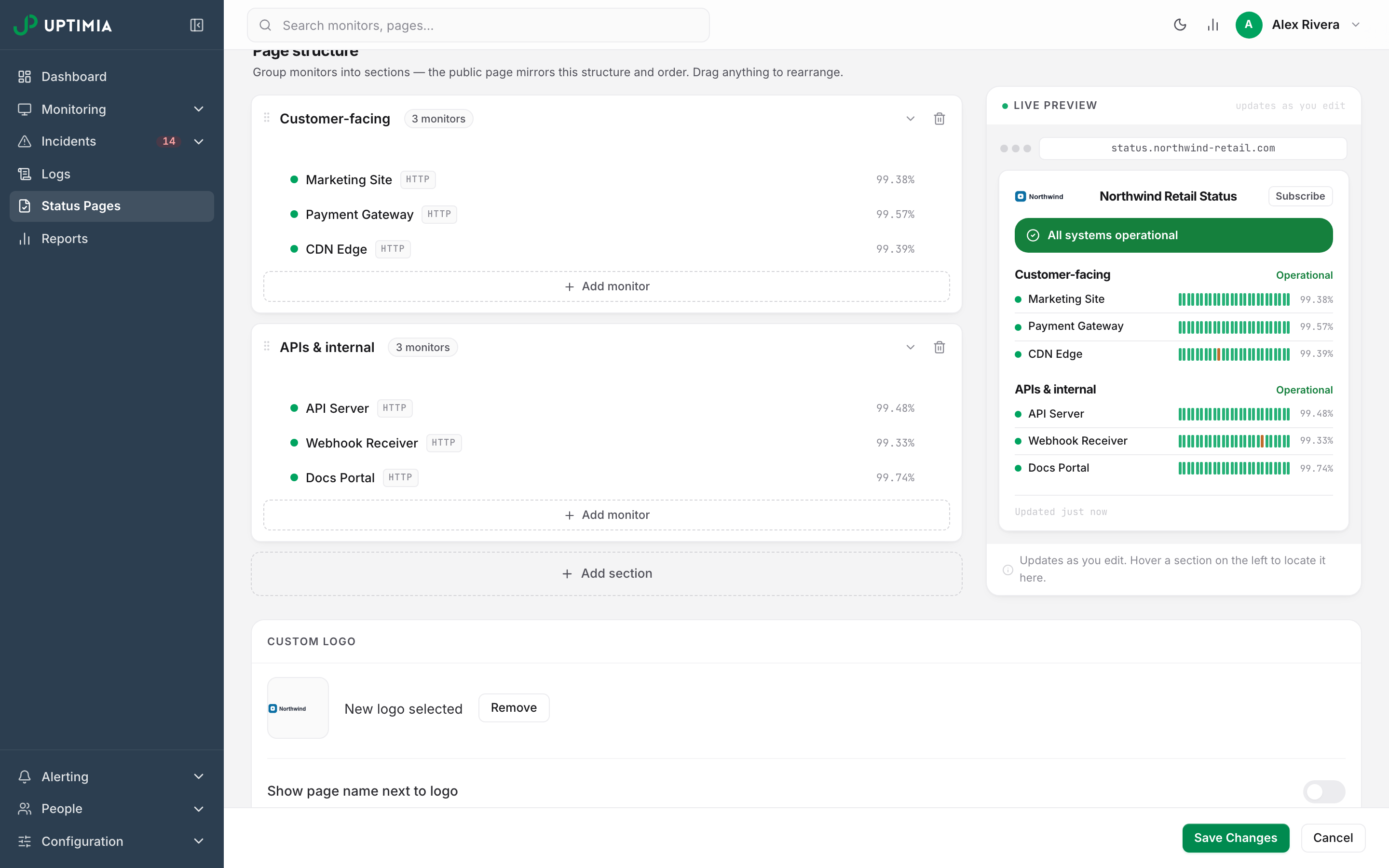Collapse the APIs & internal section chevron

pyautogui.click(x=910, y=347)
